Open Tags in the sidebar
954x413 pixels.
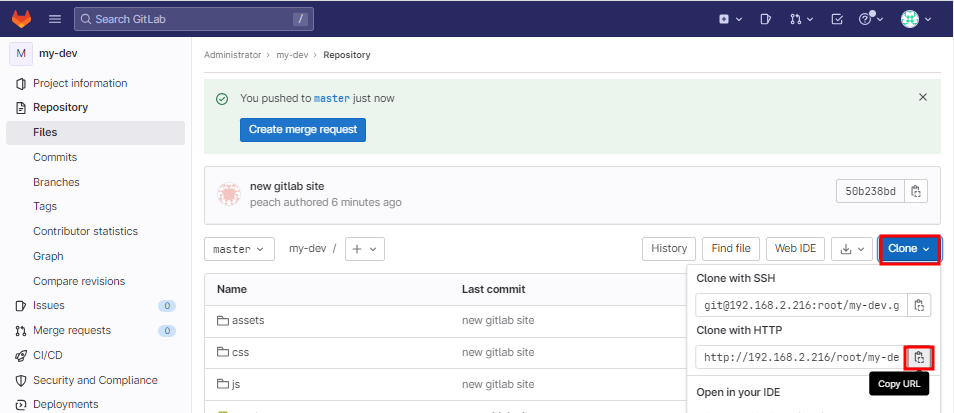click(x=45, y=206)
